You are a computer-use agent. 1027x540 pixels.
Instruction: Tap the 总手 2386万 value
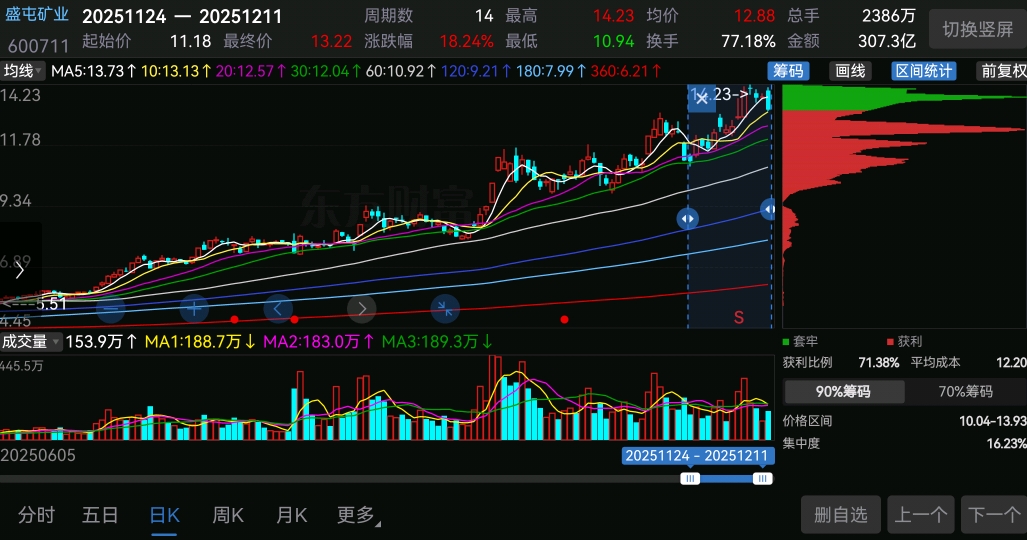(x=888, y=16)
